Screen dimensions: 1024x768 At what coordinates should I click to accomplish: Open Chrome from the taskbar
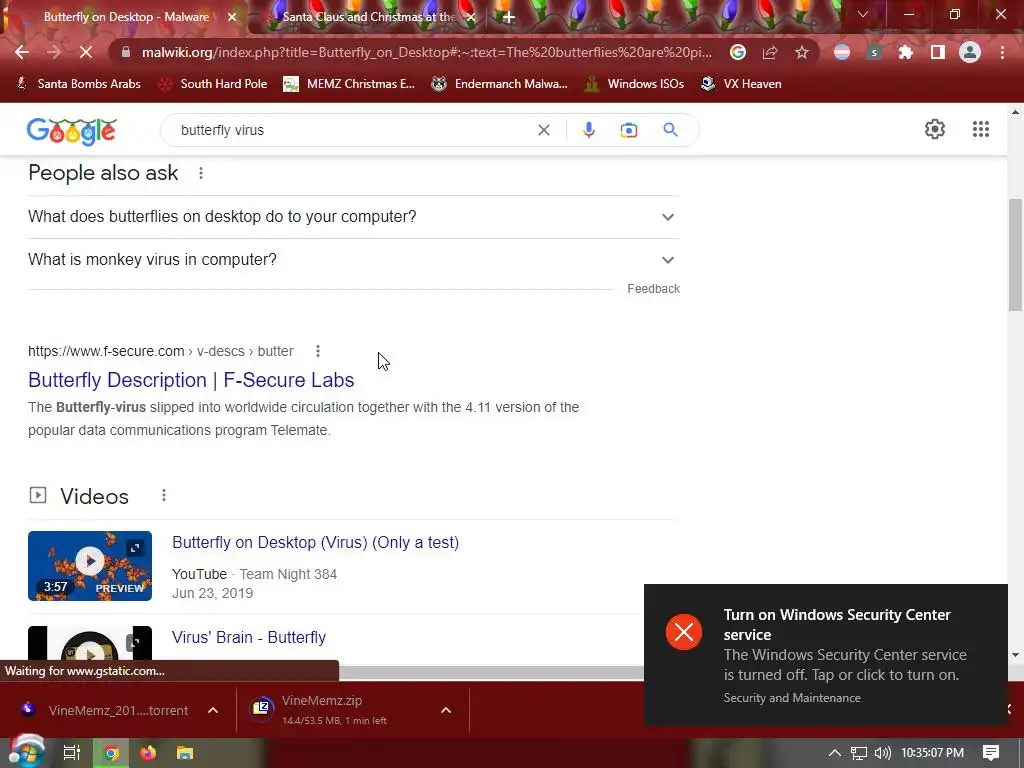coord(111,753)
